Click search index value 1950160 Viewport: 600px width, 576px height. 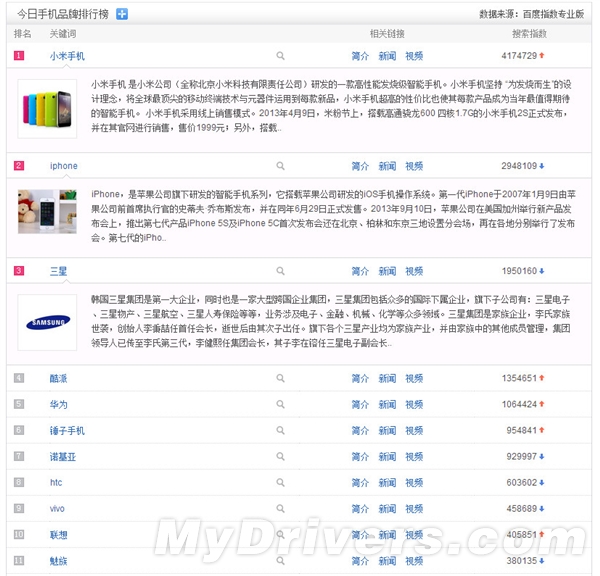[x=519, y=271]
